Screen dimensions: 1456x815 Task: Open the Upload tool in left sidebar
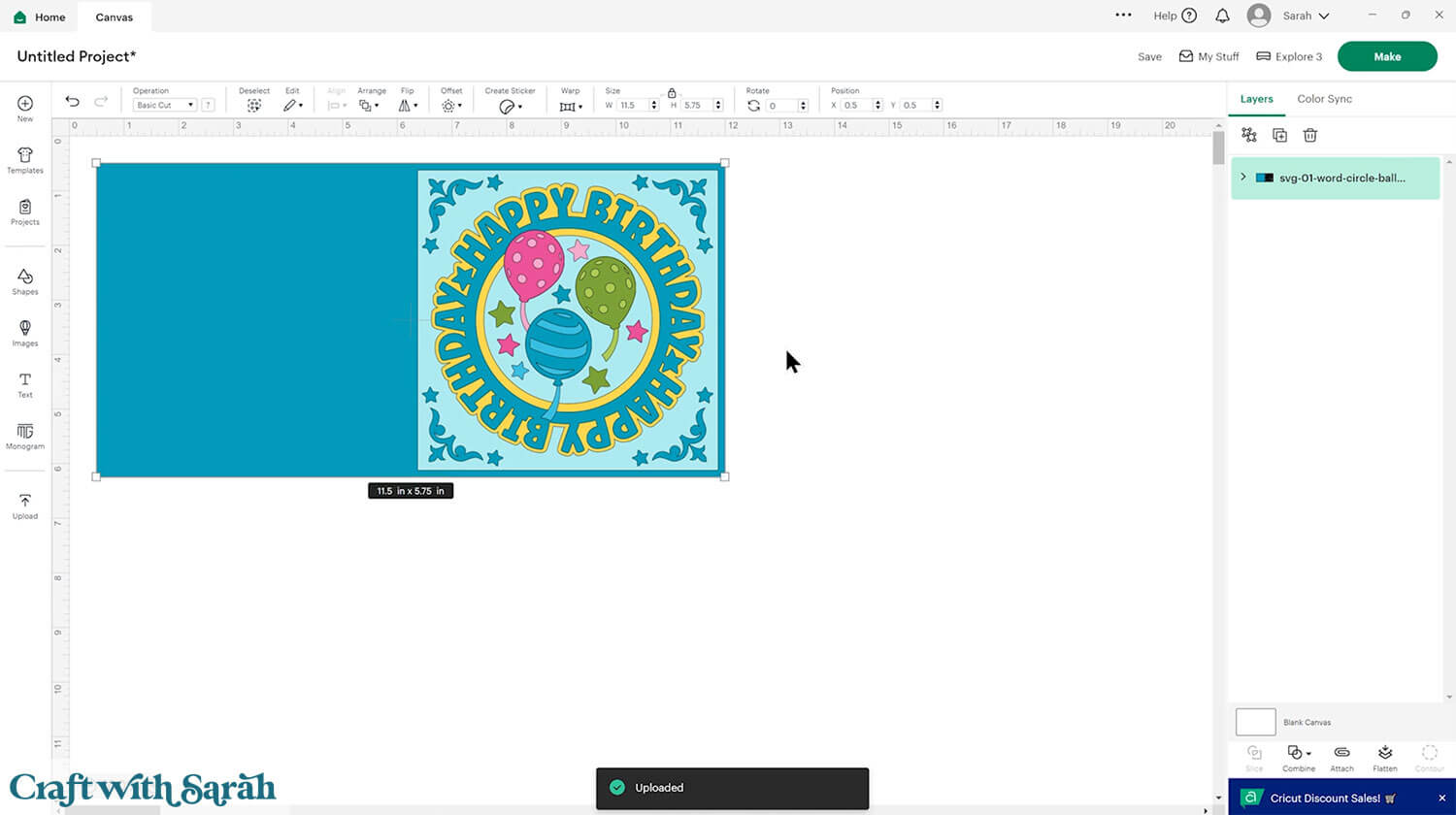coord(25,505)
